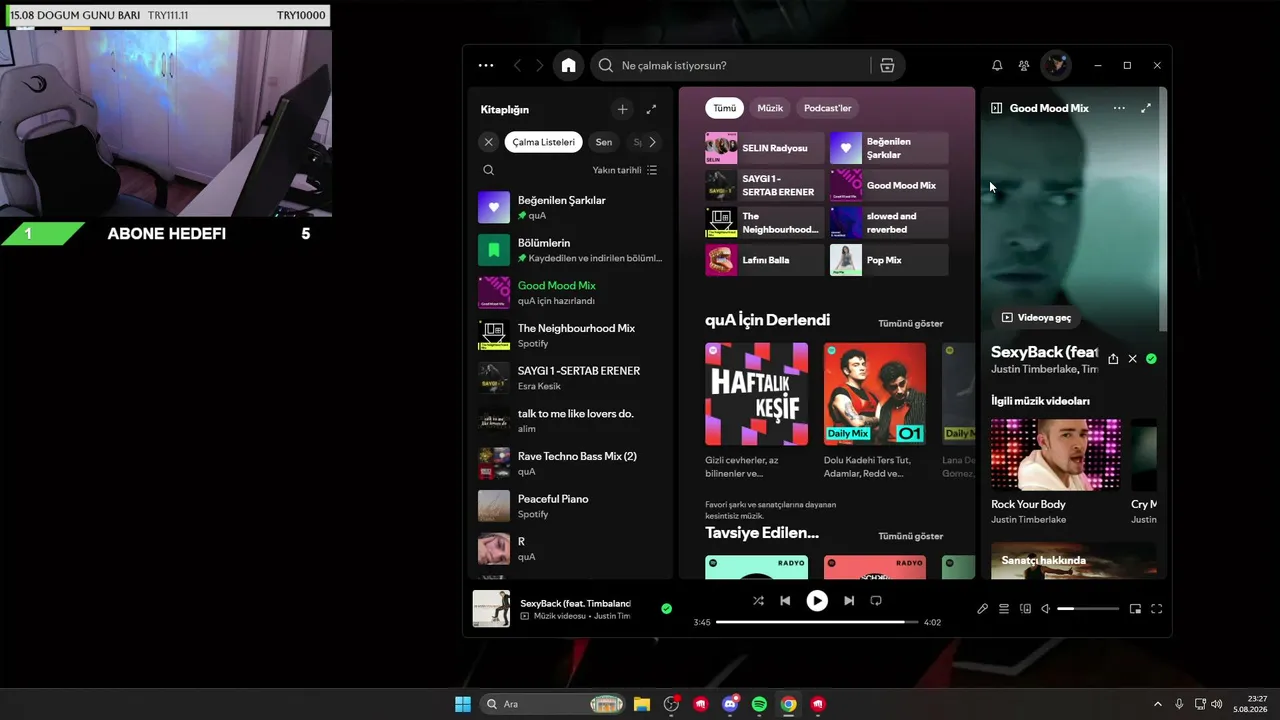Viewport: 1280px width, 720px height.
Task: Open the lyrics microphone icon
Action: tap(983, 609)
